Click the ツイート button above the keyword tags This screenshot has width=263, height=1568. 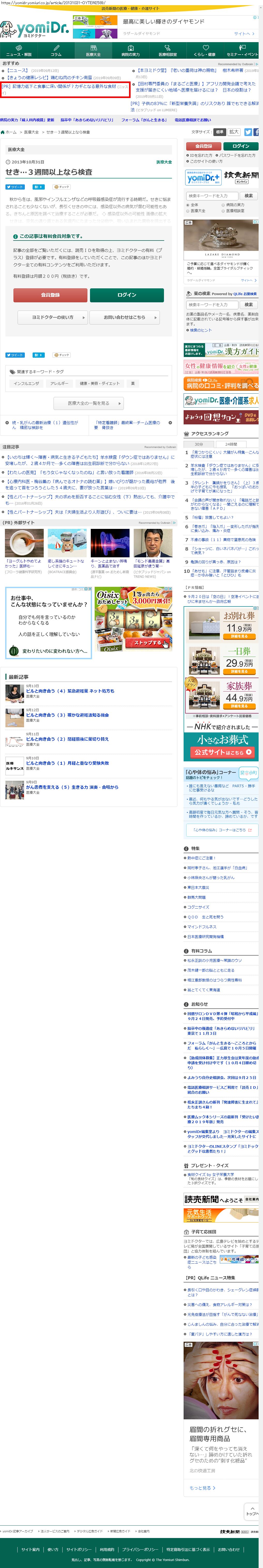click(x=15, y=355)
